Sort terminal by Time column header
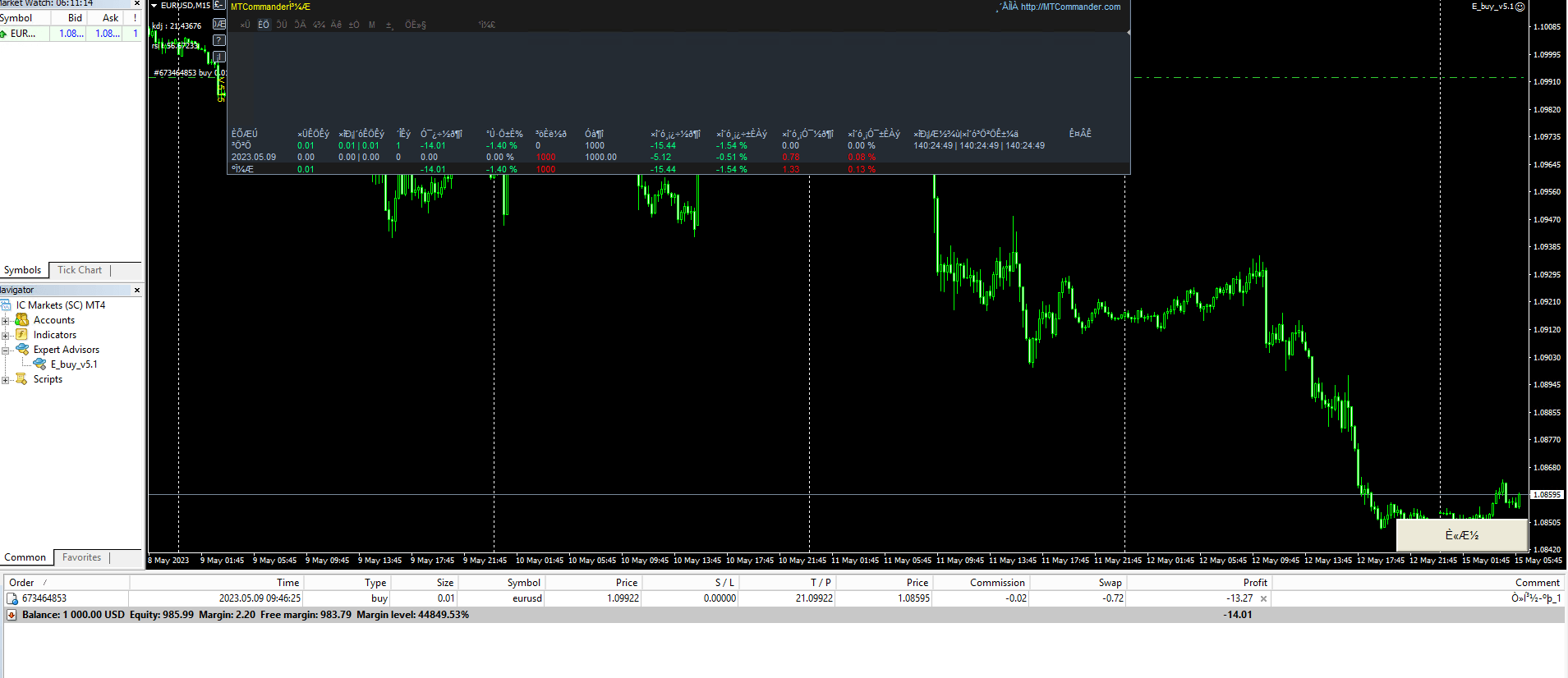This screenshot has width=1568, height=678. (x=216, y=583)
